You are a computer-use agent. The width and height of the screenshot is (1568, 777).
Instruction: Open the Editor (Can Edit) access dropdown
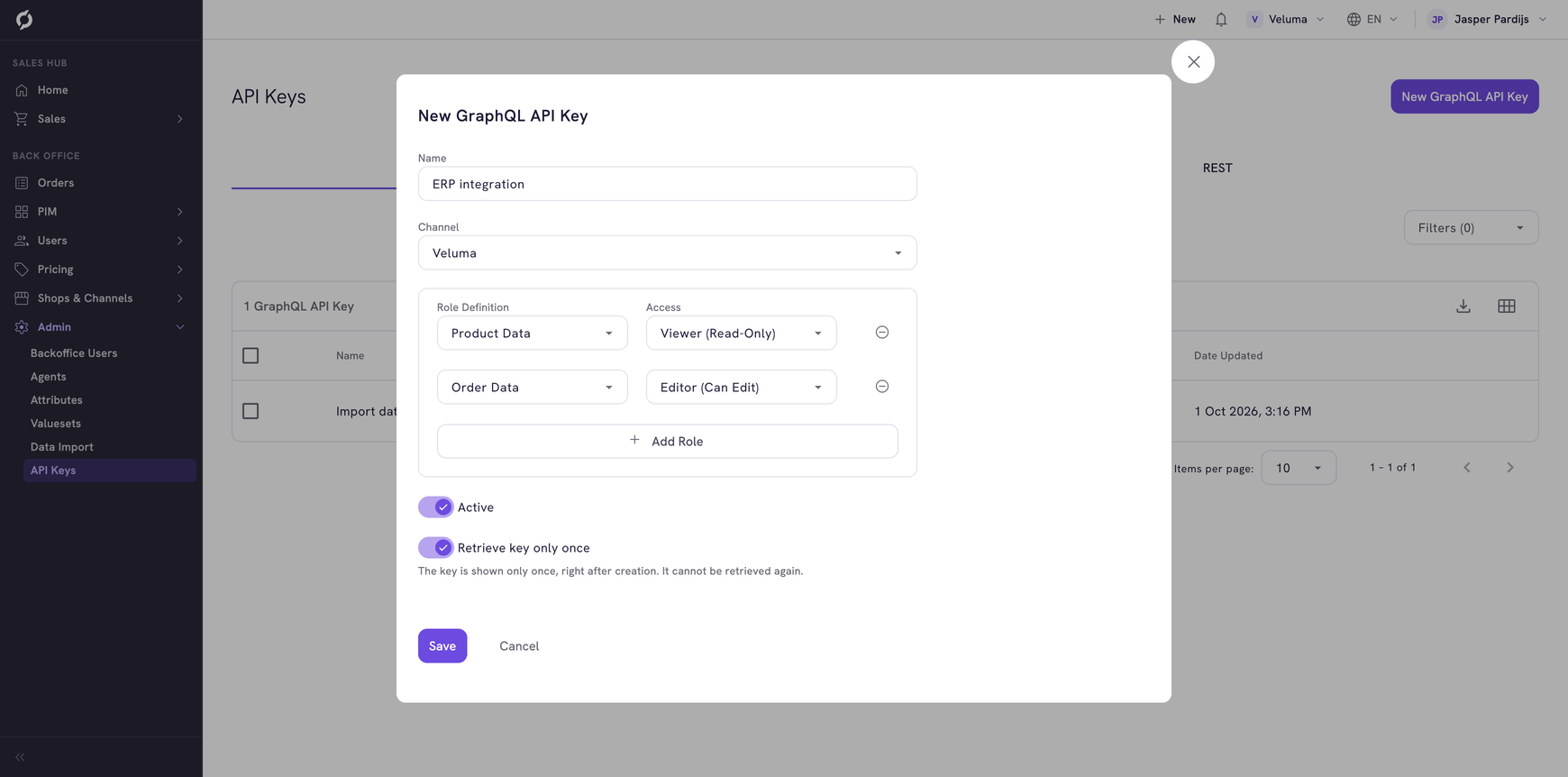[x=742, y=388]
